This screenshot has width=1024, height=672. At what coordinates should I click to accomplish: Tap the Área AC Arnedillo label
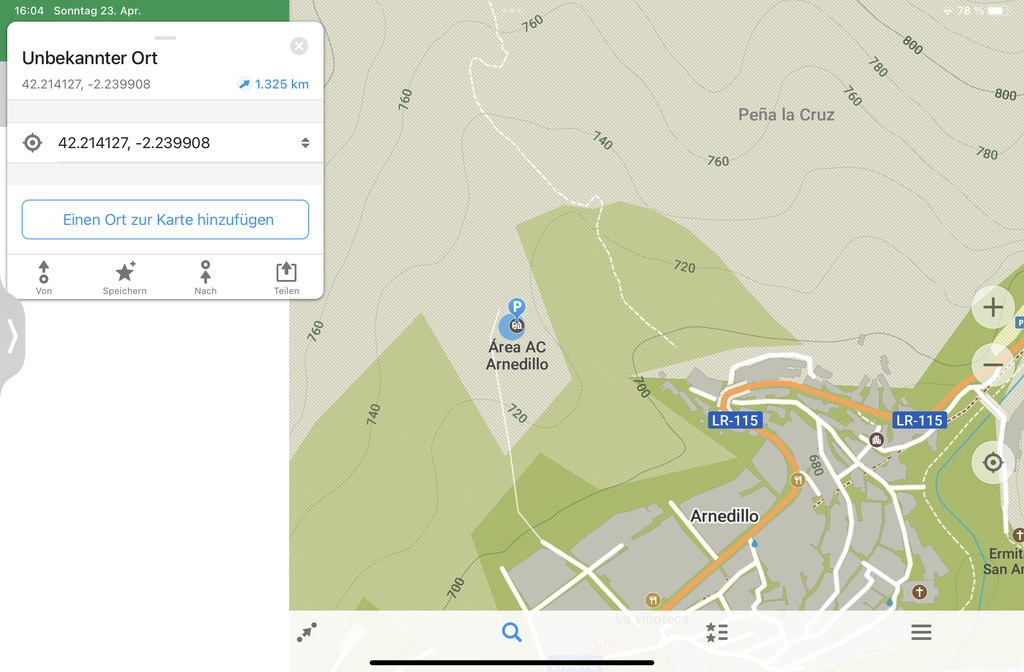tap(517, 356)
